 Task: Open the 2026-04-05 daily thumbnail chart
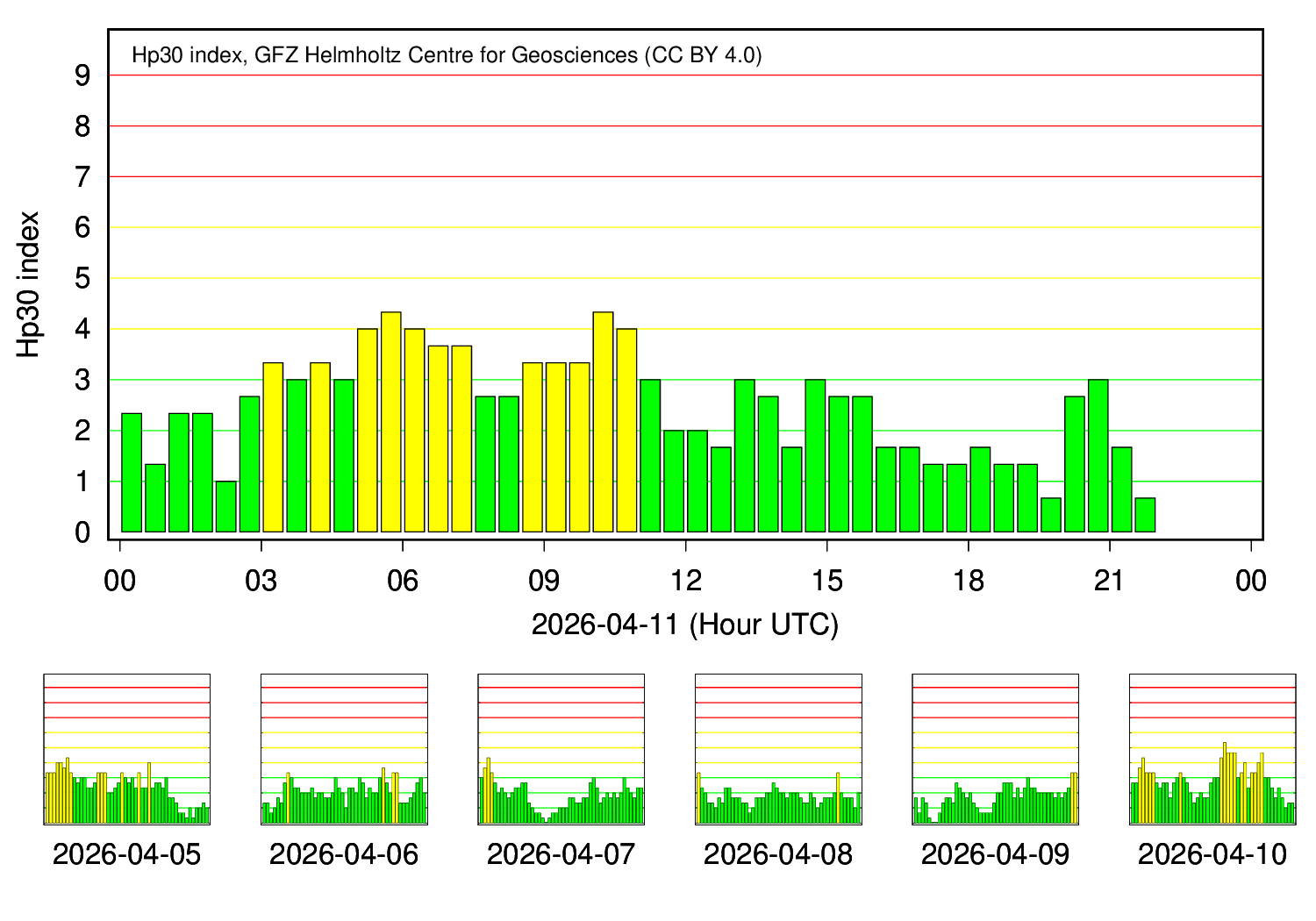tap(127, 749)
